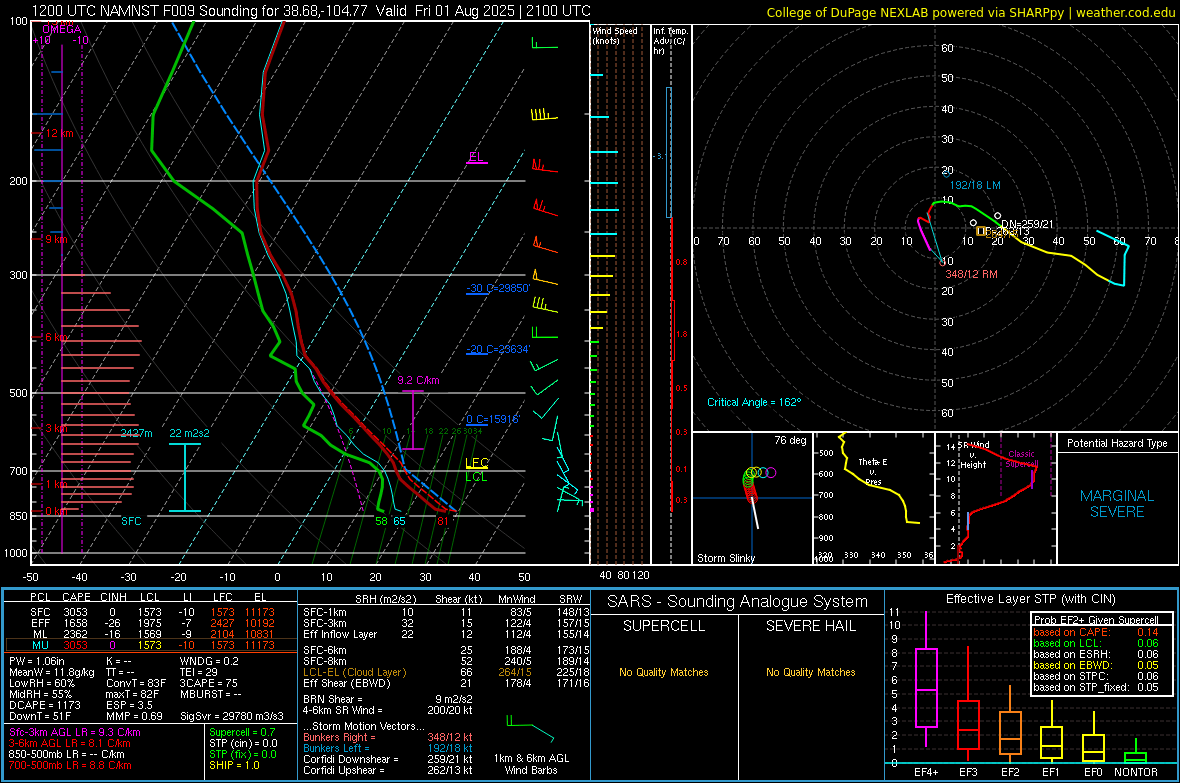The height and width of the screenshot is (783, 1180).
Task: Click the '22 m2s2' helicity label
Action: coord(190,433)
